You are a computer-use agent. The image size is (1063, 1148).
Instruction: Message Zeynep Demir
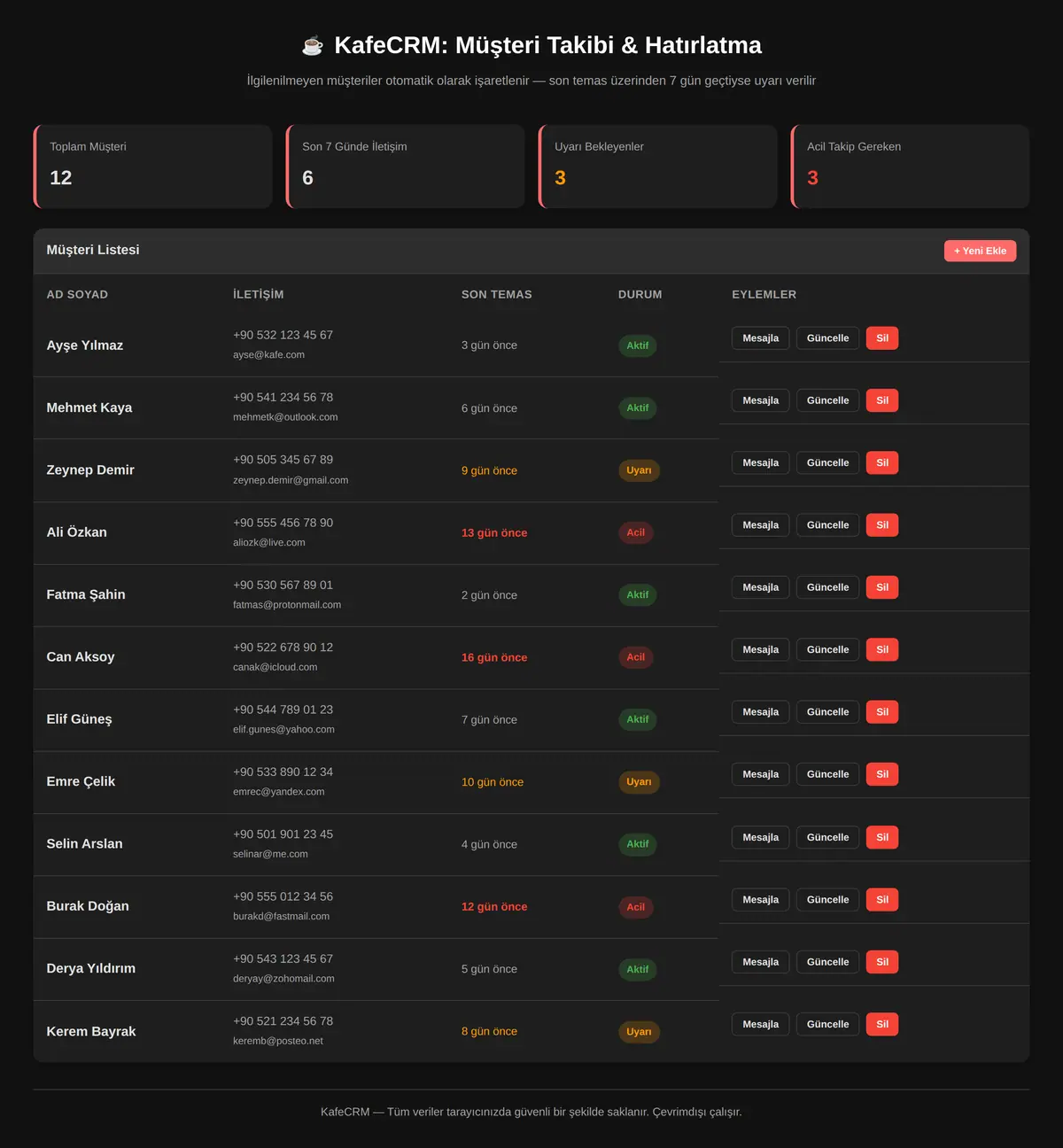760,462
